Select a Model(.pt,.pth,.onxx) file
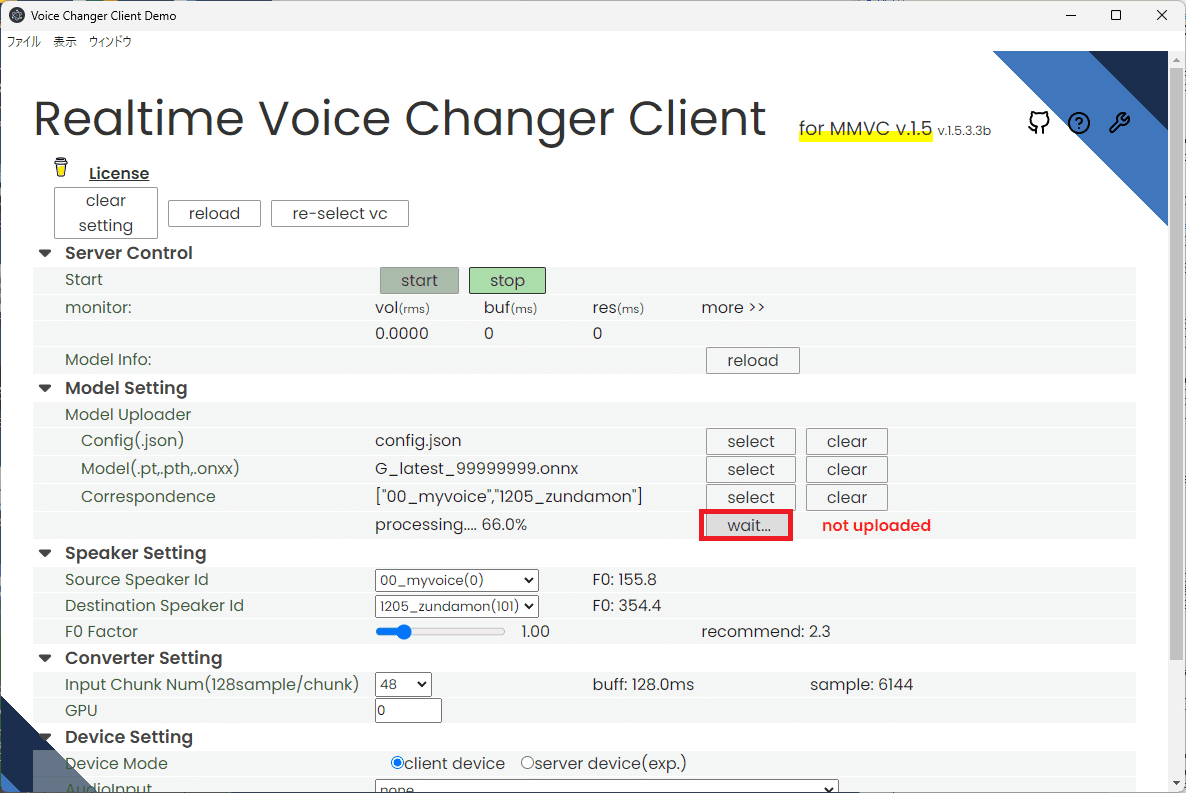 click(751, 470)
